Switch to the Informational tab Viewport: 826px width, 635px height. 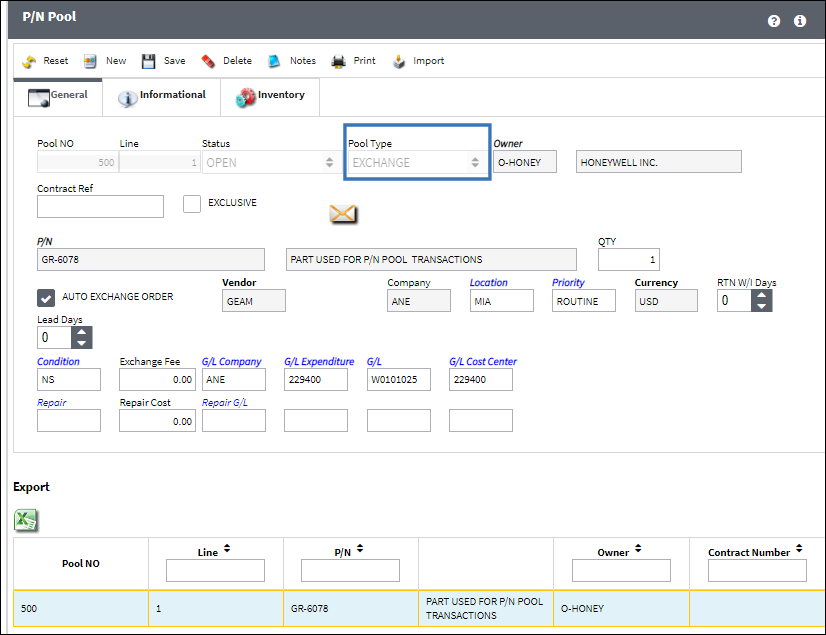pos(162,97)
